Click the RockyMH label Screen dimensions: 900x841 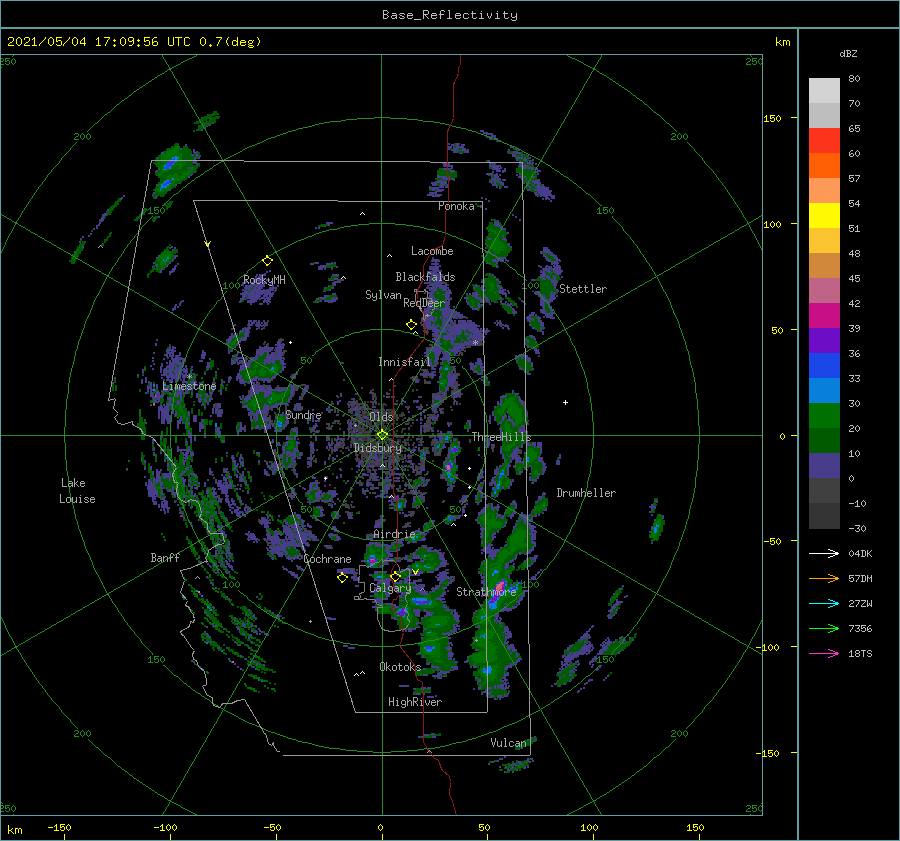pos(264,280)
